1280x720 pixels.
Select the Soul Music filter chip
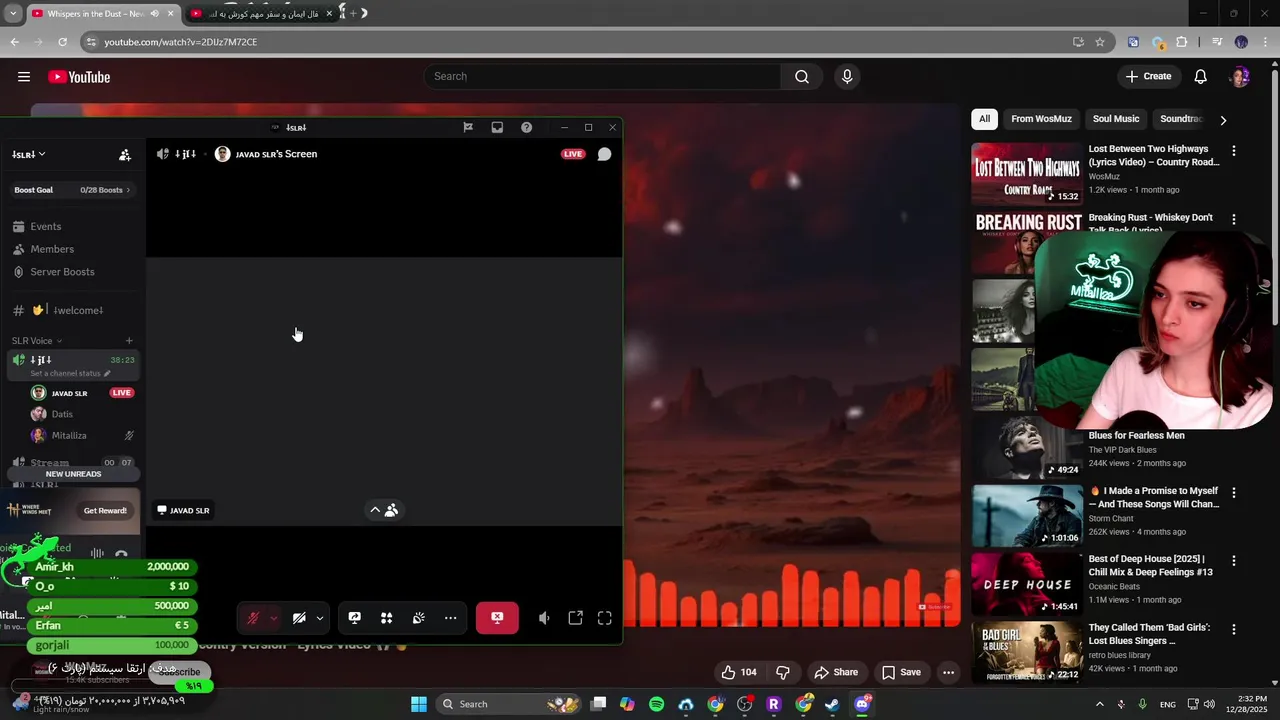[1116, 119]
